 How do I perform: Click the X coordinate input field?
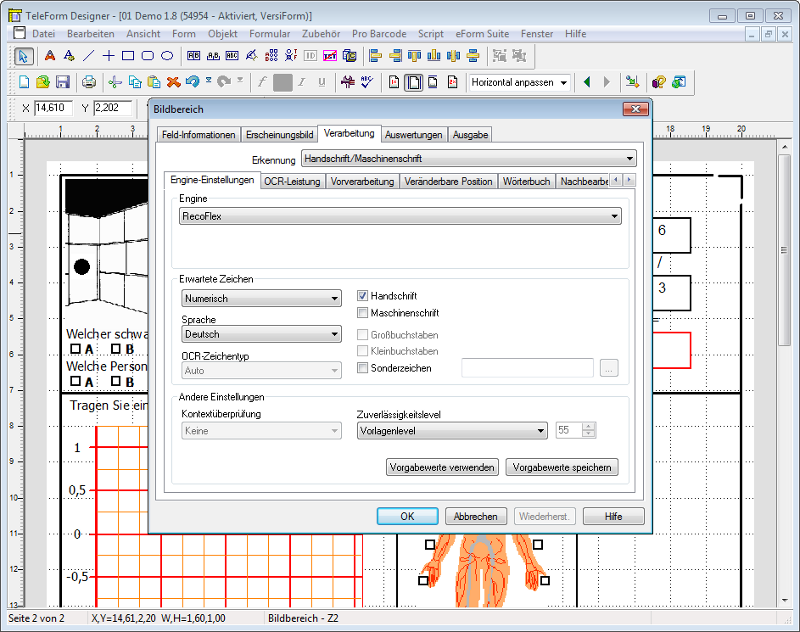tap(55, 108)
